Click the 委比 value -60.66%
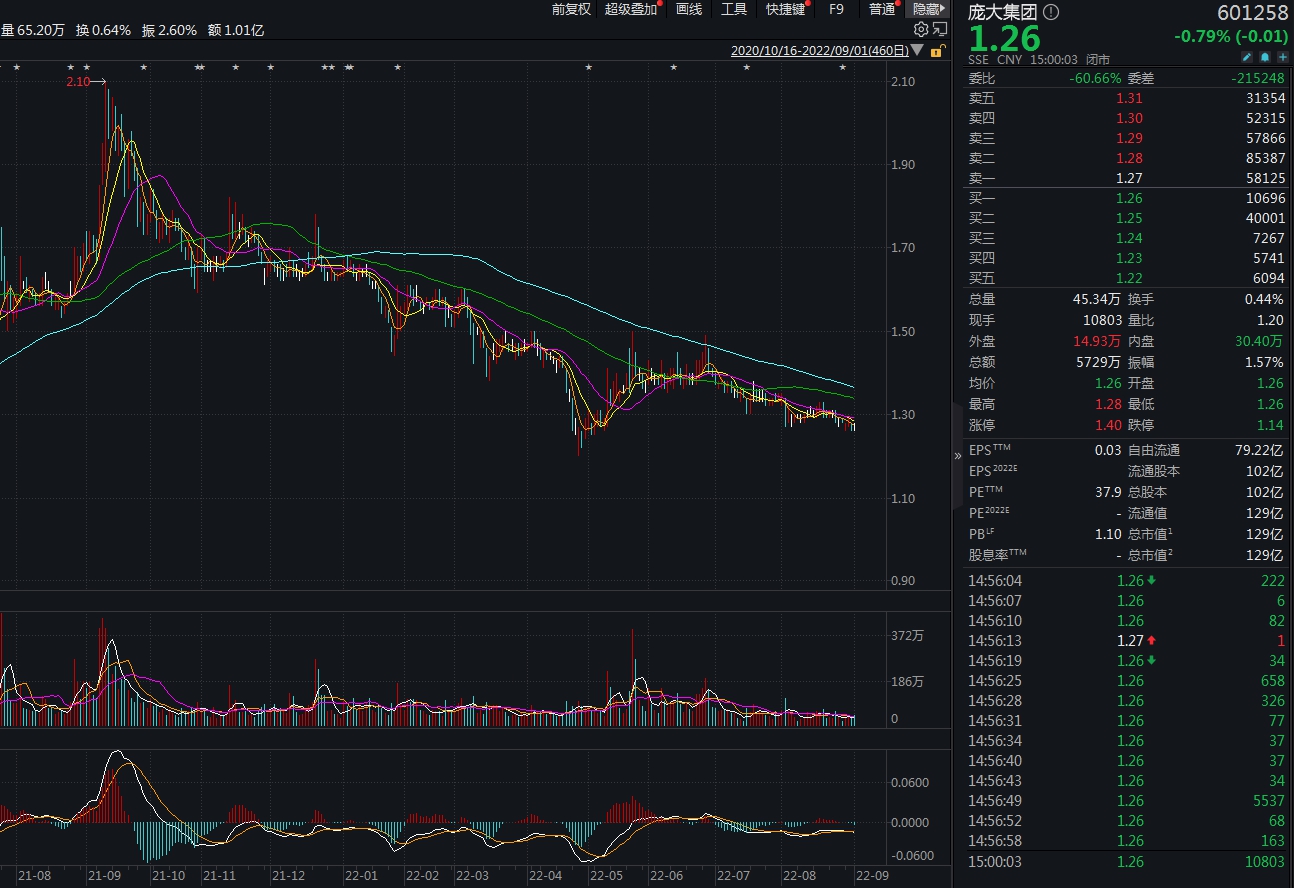1294x888 pixels. tap(1095, 78)
